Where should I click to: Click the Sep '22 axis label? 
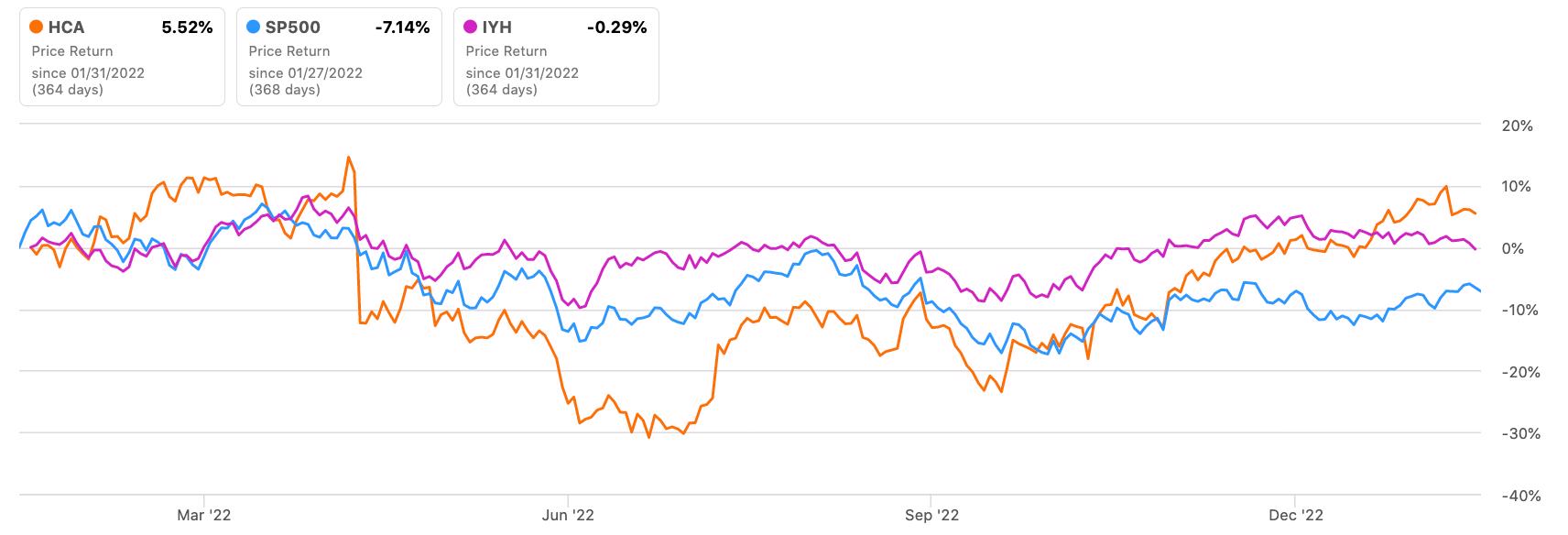point(931,515)
